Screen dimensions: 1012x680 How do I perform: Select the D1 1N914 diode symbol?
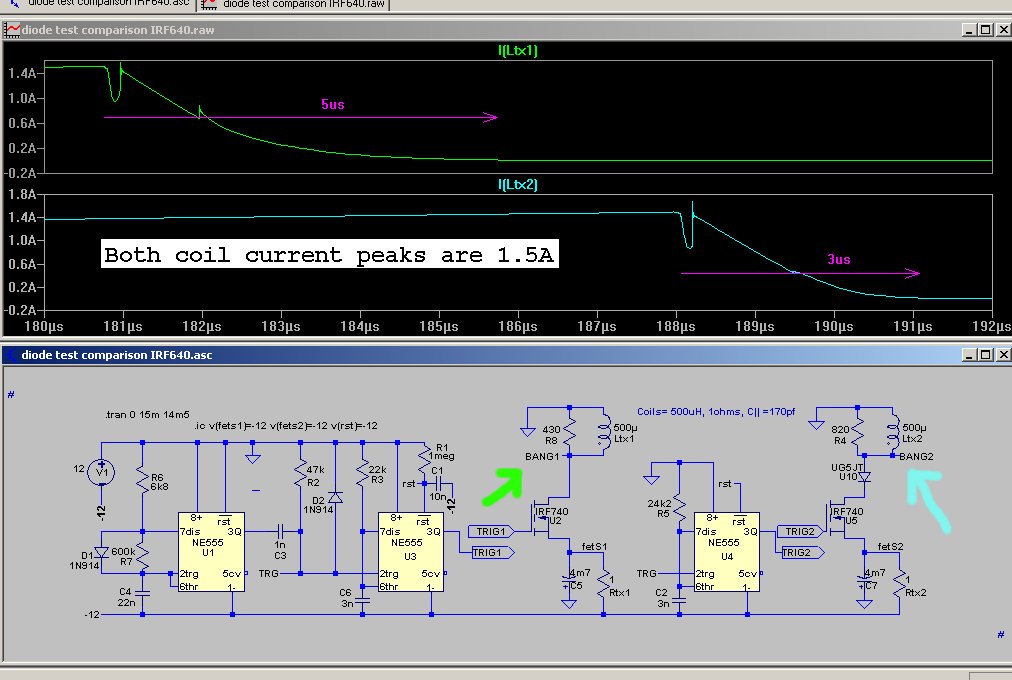[101, 553]
